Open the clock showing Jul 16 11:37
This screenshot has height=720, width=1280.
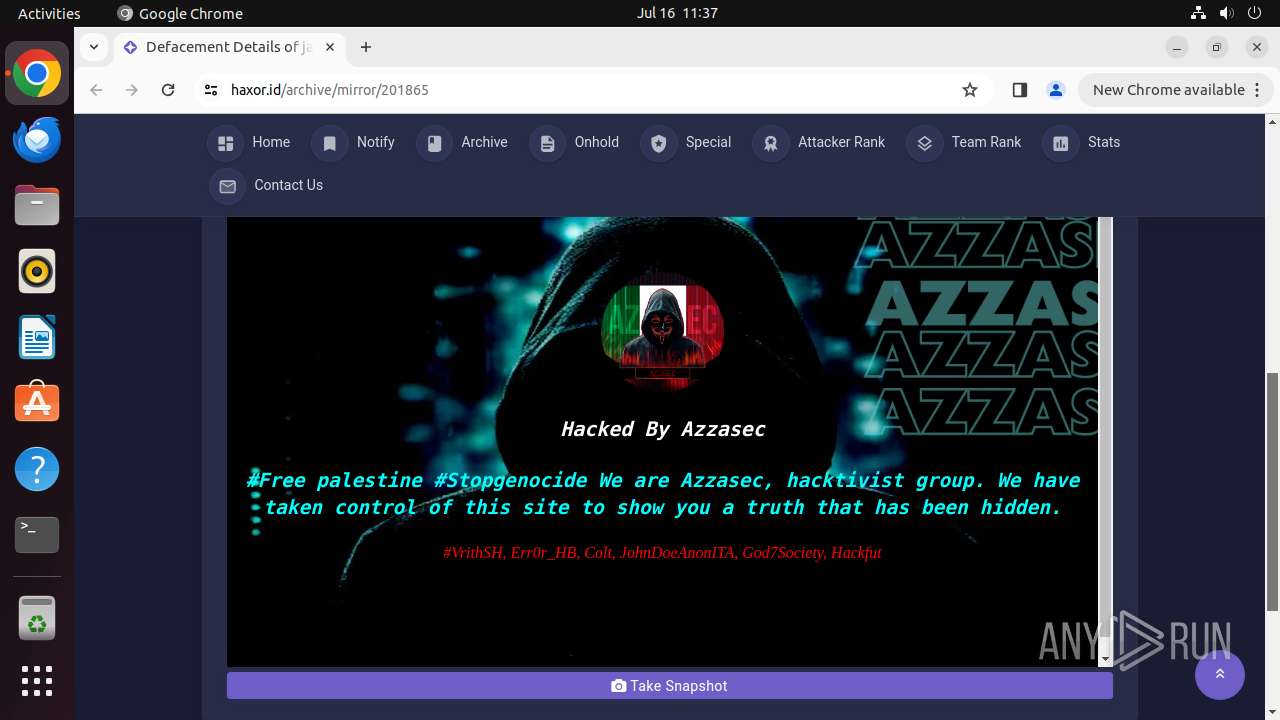[x=677, y=13]
